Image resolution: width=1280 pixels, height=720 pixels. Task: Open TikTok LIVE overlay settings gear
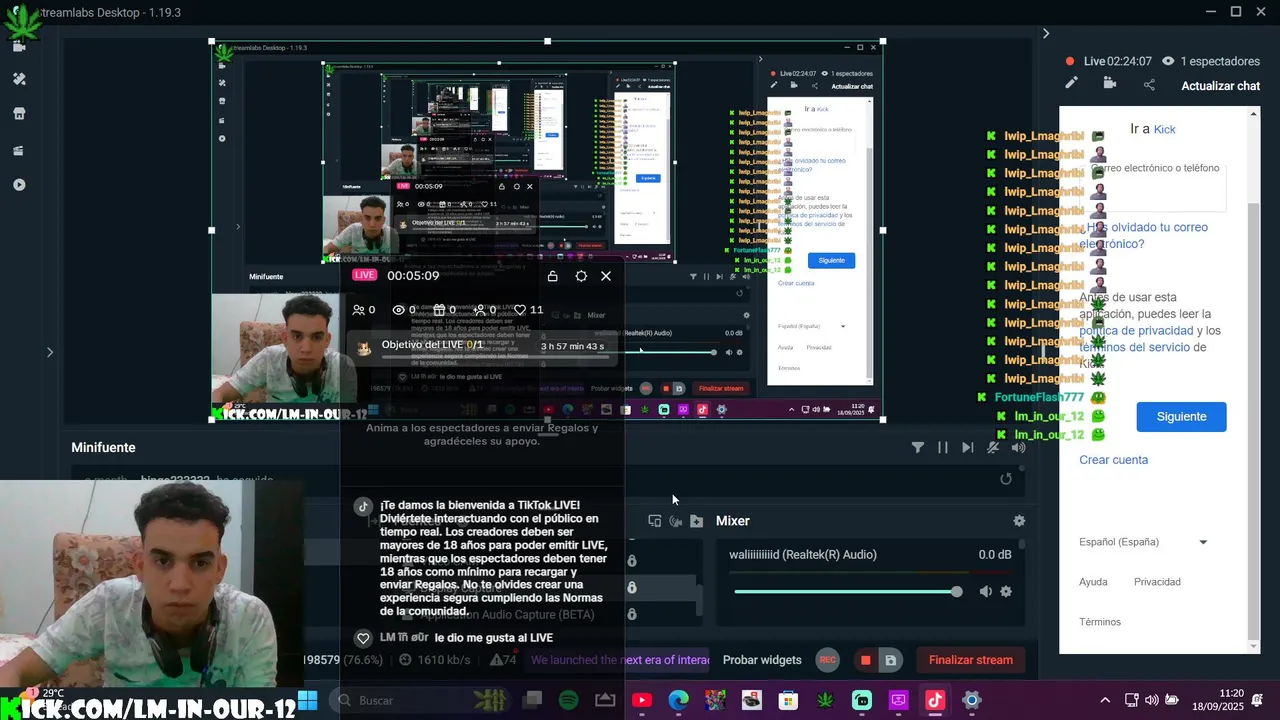(x=581, y=276)
